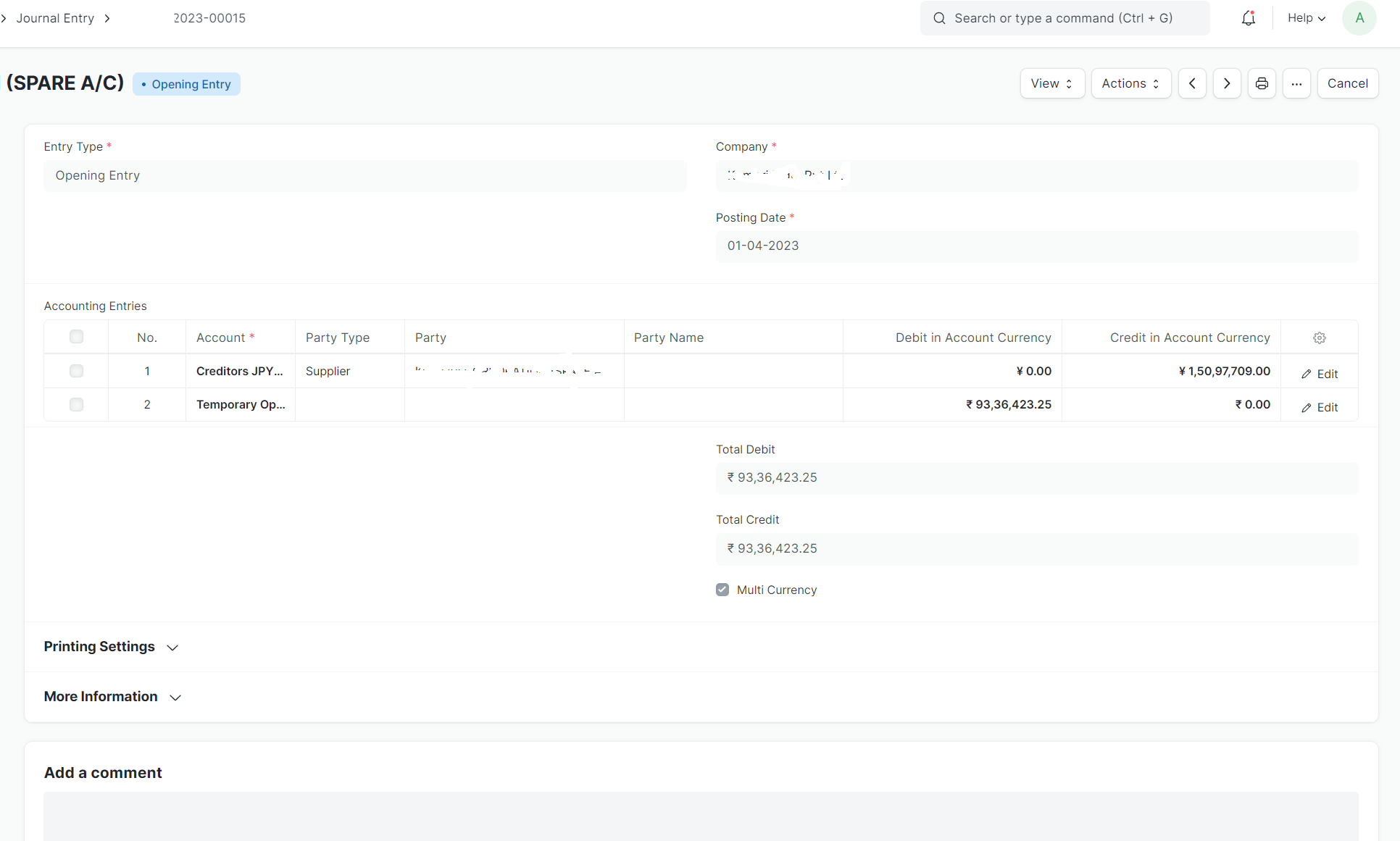This screenshot has height=841, width=1400.
Task: Uncheck the Multi Currency checkbox
Action: [x=722, y=590]
